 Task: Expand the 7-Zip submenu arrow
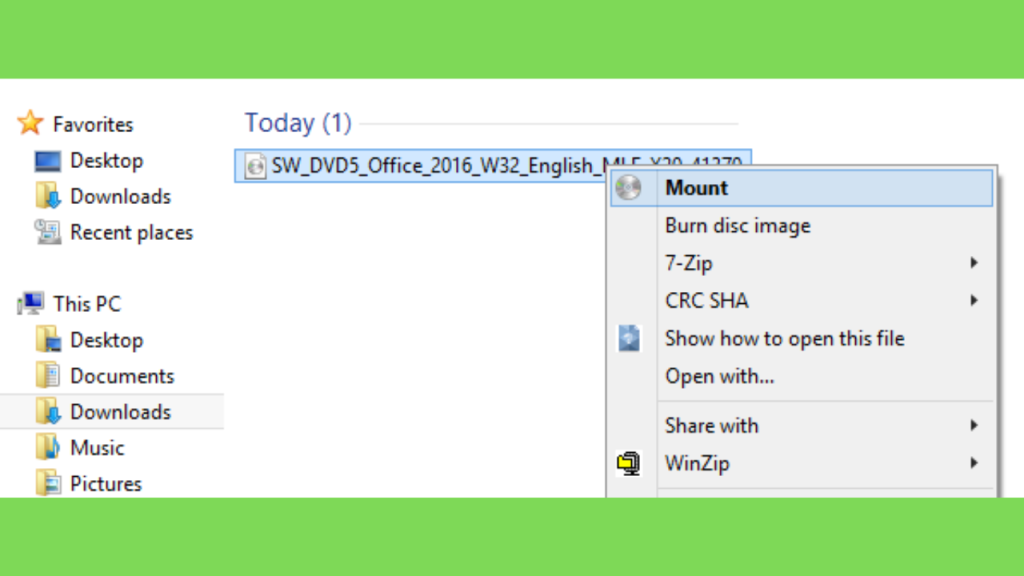pos(974,263)
